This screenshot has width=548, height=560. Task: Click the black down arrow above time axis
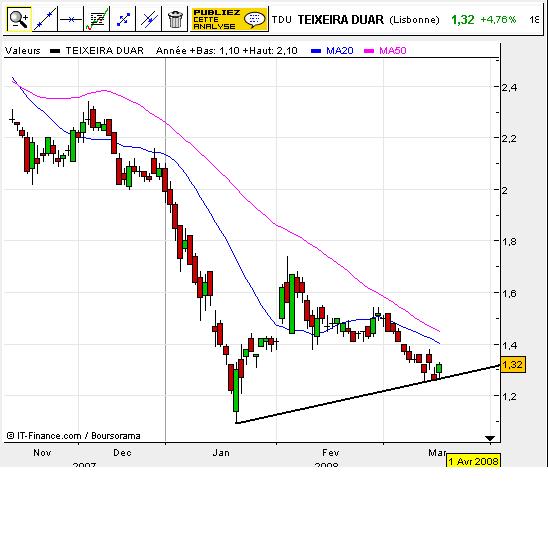490,438
